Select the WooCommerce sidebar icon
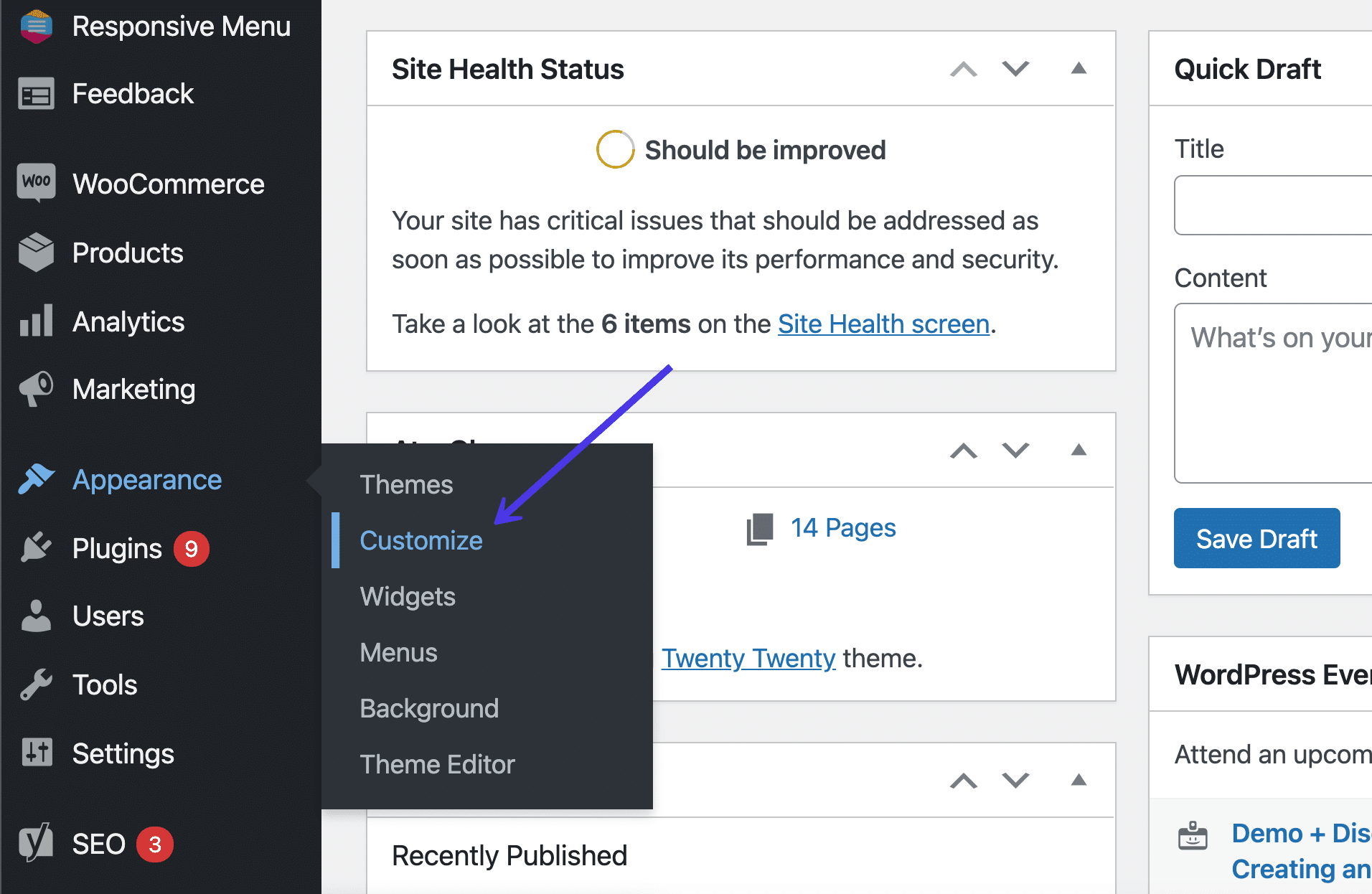The image size is (1372, 894). coord(34,183)
